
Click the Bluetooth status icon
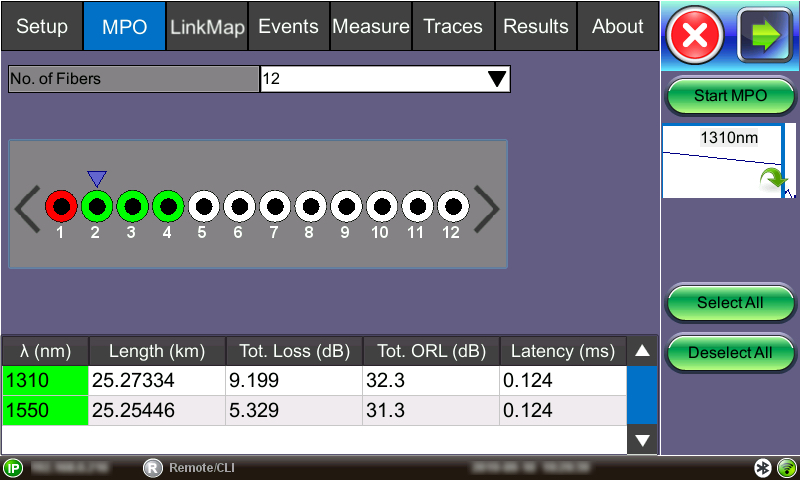tap(763, 467)
